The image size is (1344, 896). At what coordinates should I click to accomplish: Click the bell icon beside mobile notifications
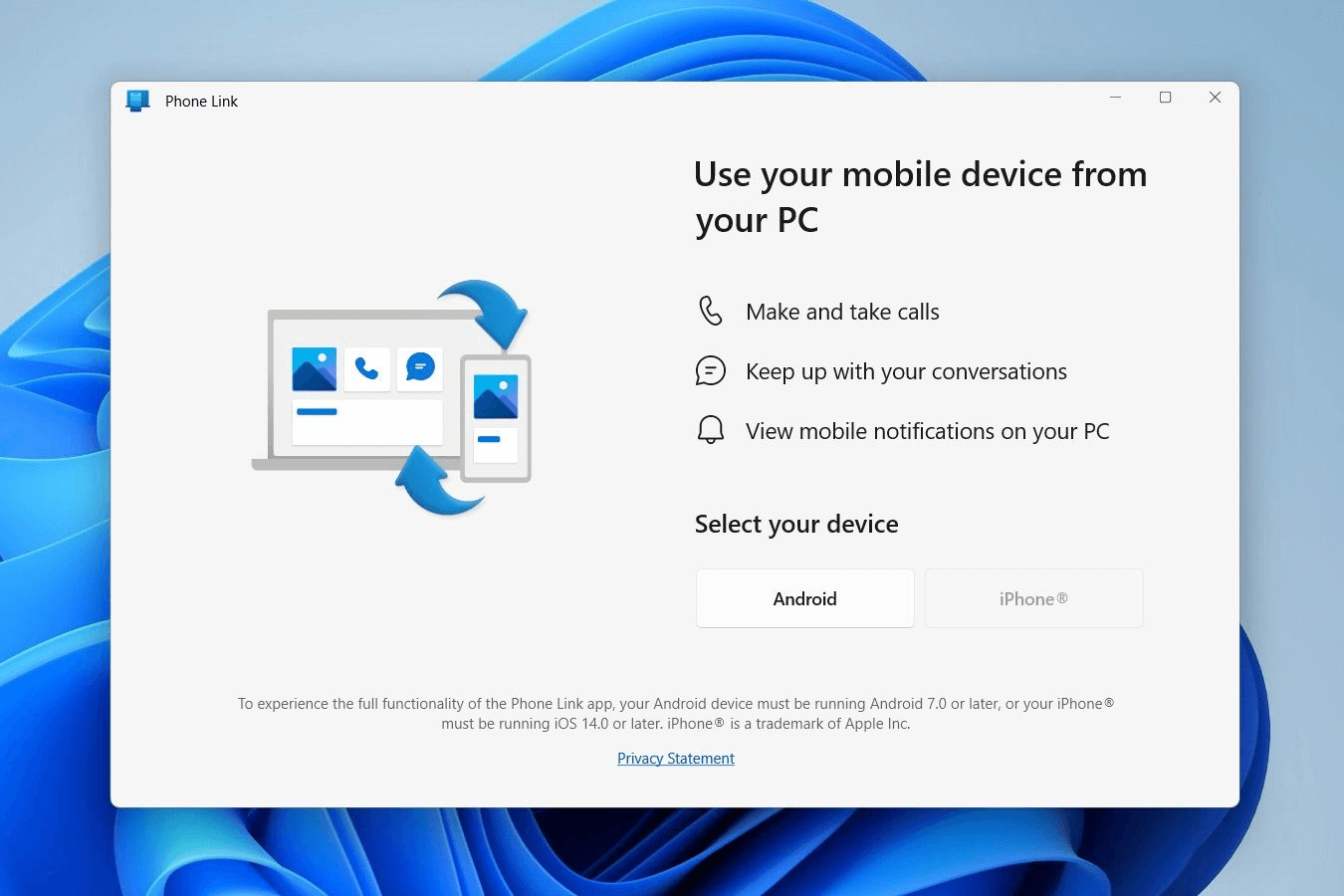click(710, 430)
